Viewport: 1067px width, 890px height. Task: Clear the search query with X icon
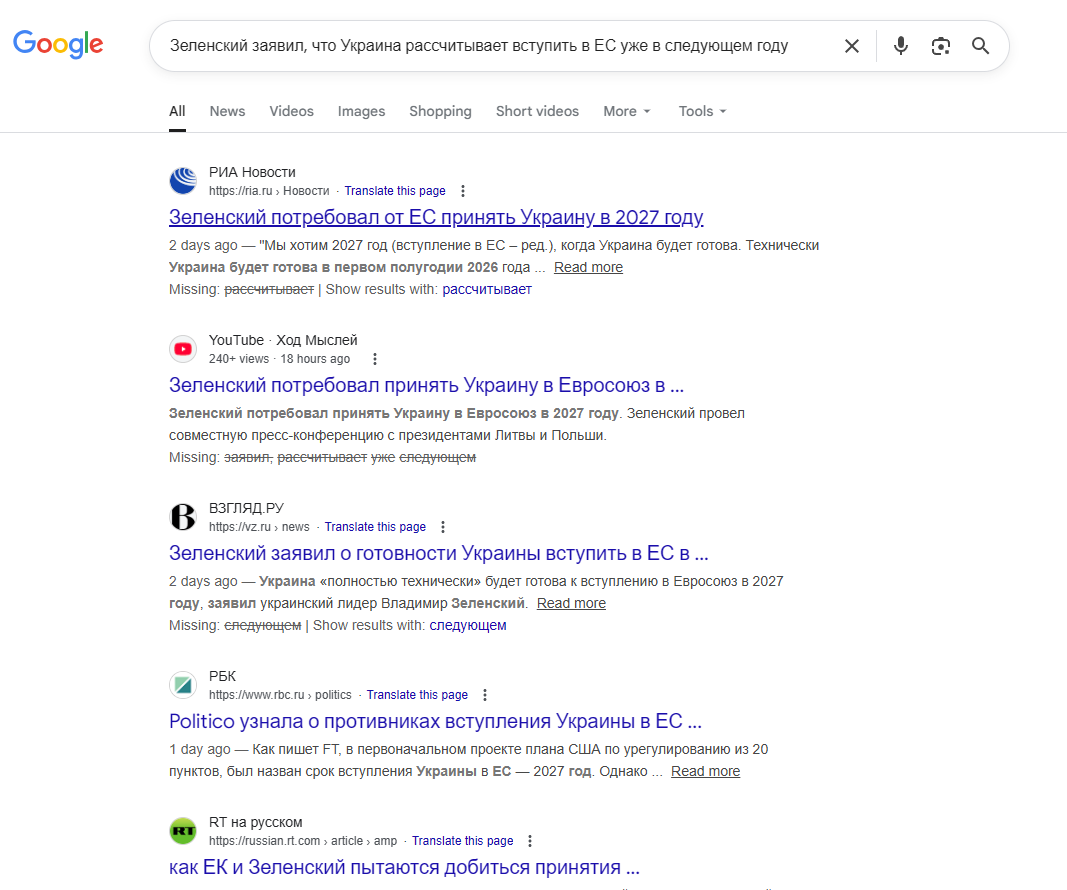tap(851, 46)
